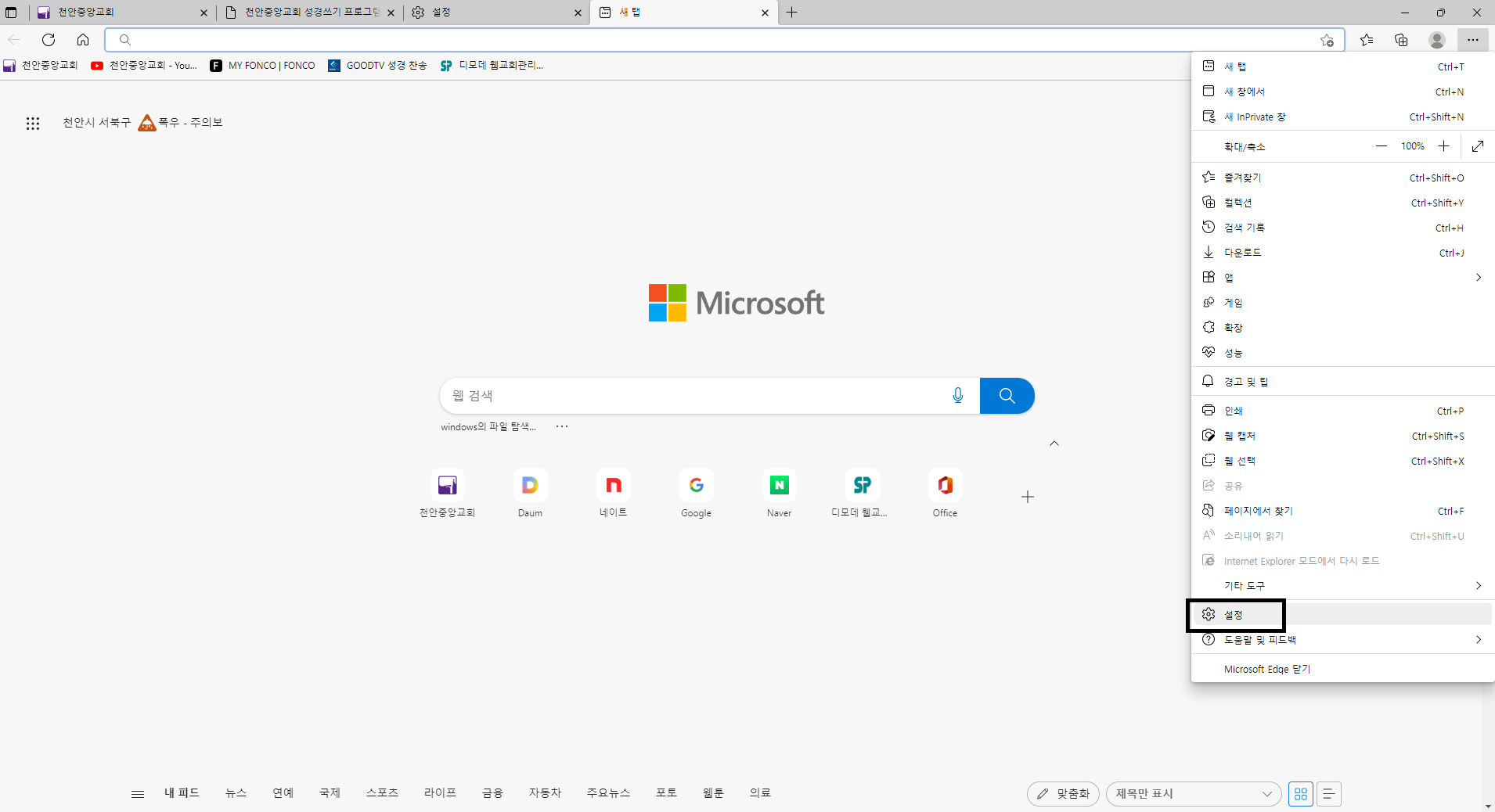Viewport: 1495px width, 812px height.
Task: Start voice search with microphone icon
Action: pos(958,396)
